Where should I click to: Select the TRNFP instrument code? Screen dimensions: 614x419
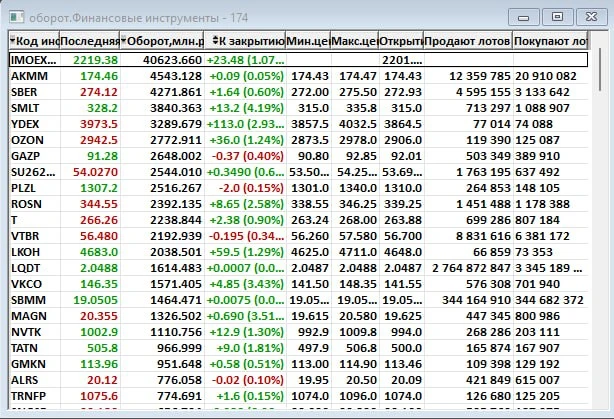29,396
